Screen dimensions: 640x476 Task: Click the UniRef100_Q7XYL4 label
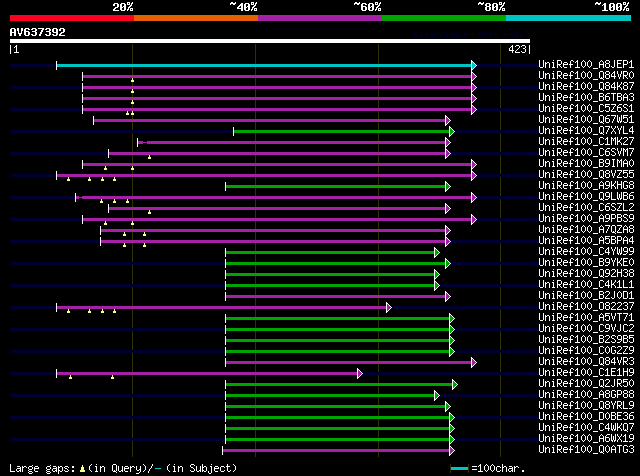point(586,131)
